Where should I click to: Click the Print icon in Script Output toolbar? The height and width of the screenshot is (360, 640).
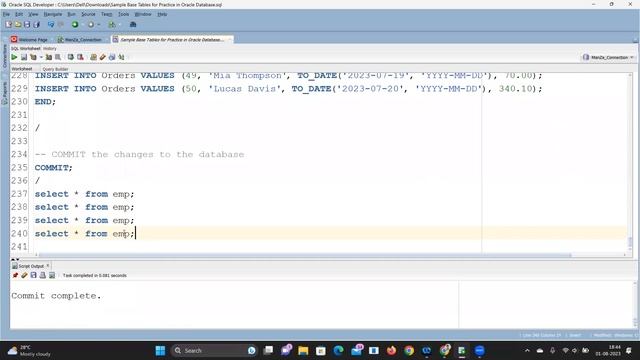click(42, 276)
